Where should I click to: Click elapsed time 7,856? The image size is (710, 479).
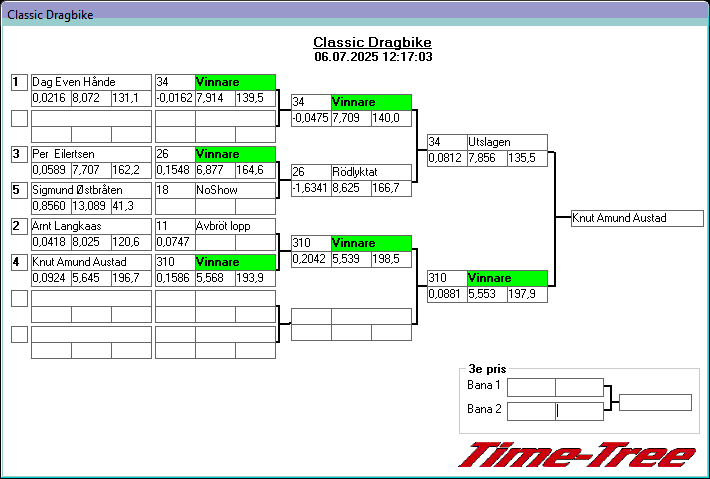click(x=487, y=158)
